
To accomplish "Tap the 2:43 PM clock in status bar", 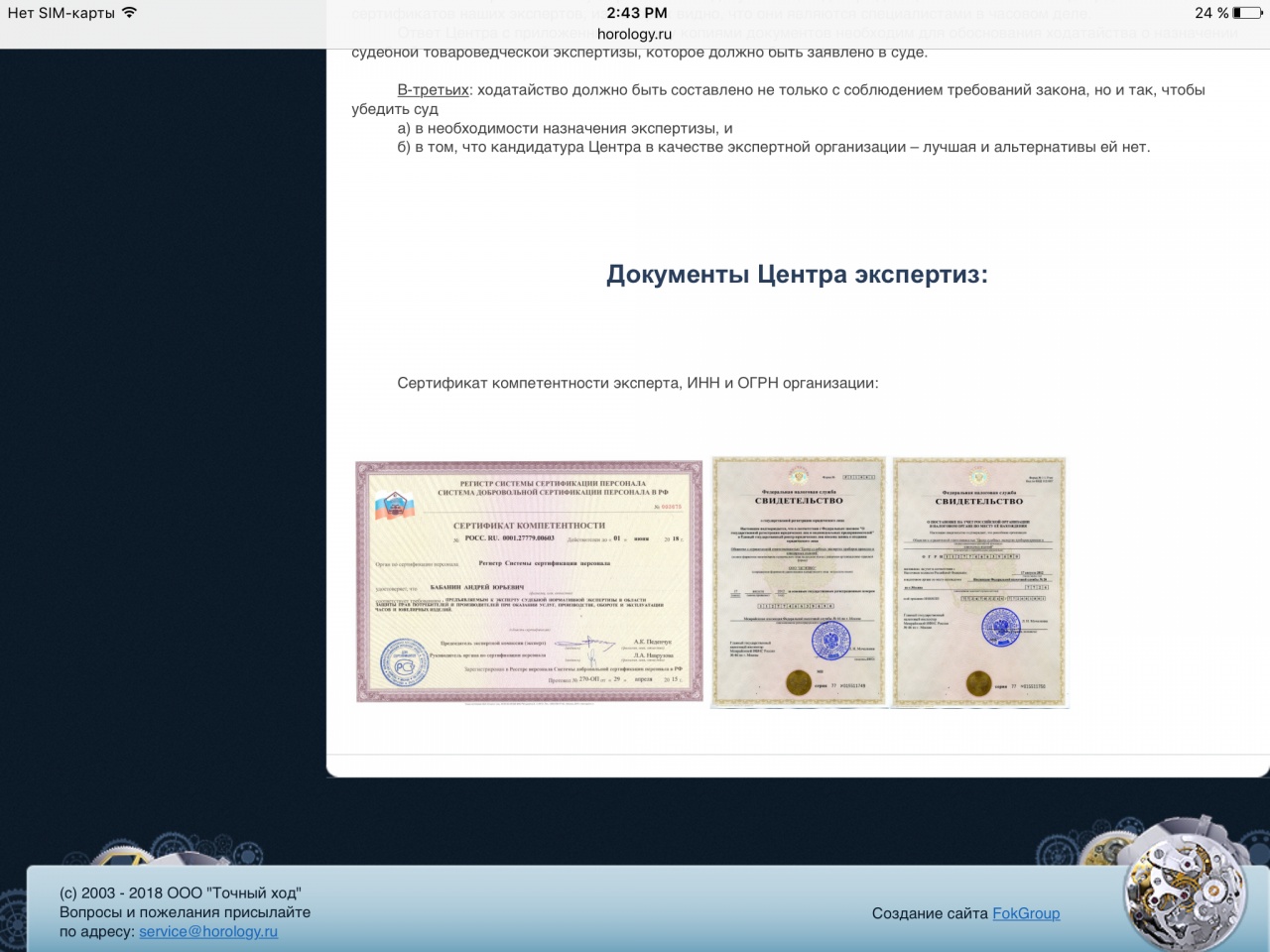I will (x=636, y=13).
